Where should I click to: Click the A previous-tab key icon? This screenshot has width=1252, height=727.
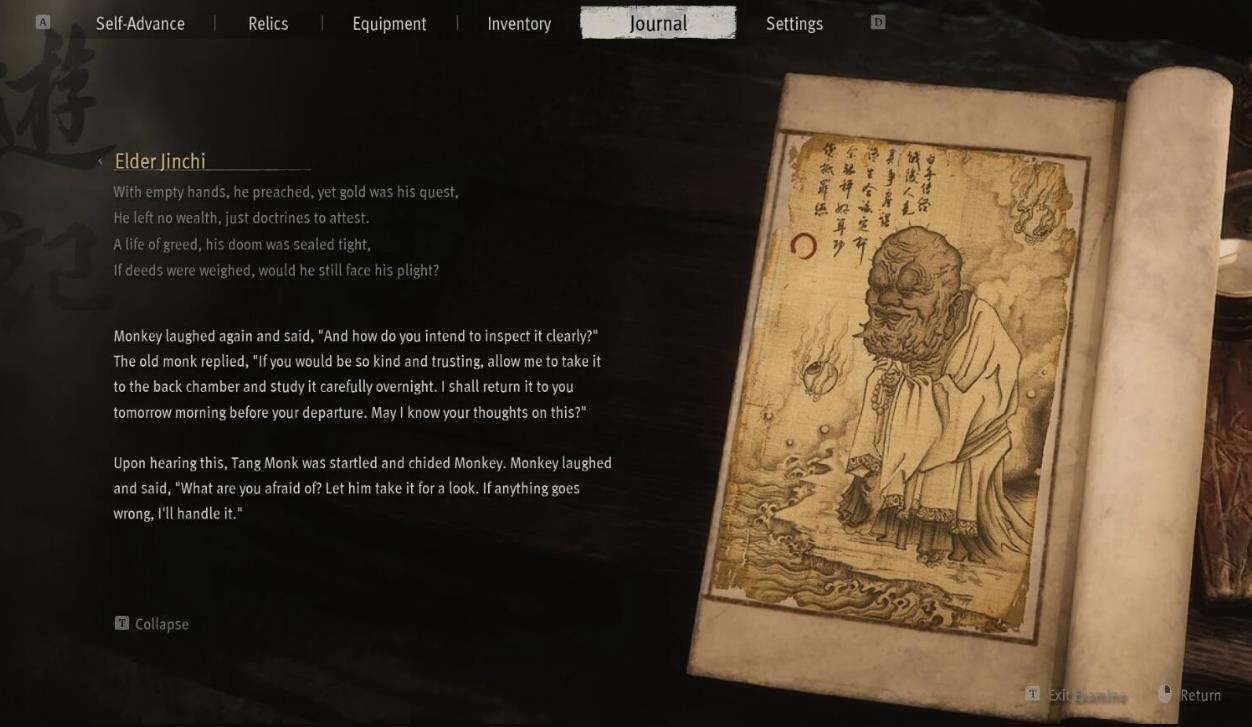pyautogui.click(x=43, y=22)
